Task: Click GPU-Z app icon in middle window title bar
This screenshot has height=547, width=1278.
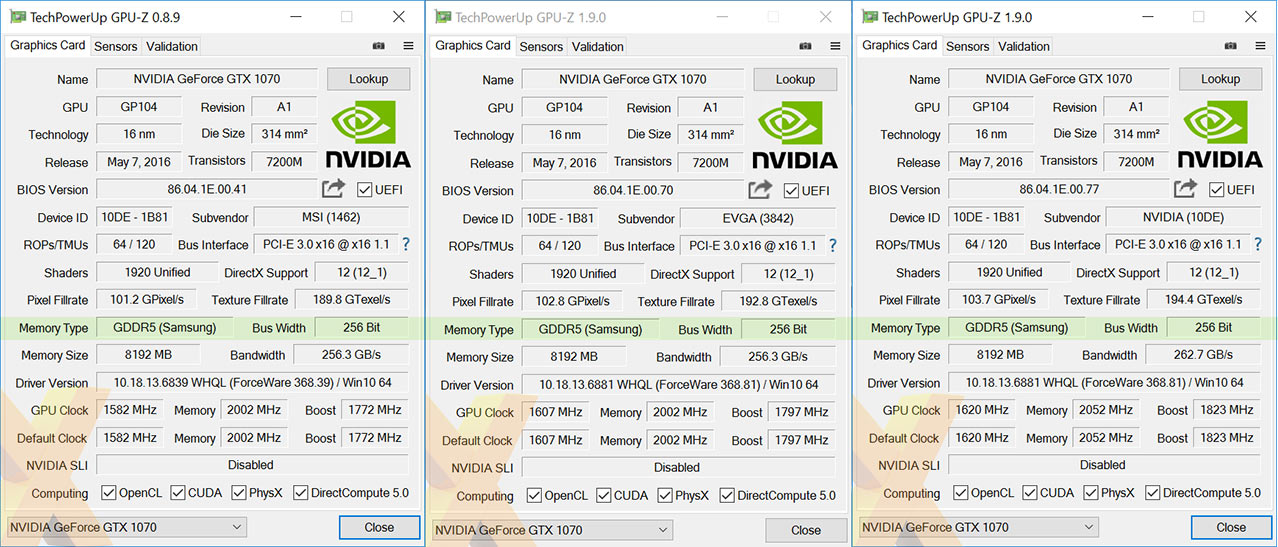Action: click(x=442, y=17)
